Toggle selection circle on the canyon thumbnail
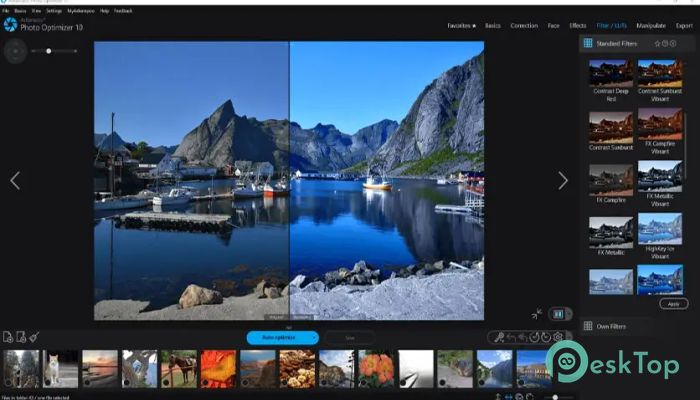Screen dimensions: 700x400 pos(245,383)
